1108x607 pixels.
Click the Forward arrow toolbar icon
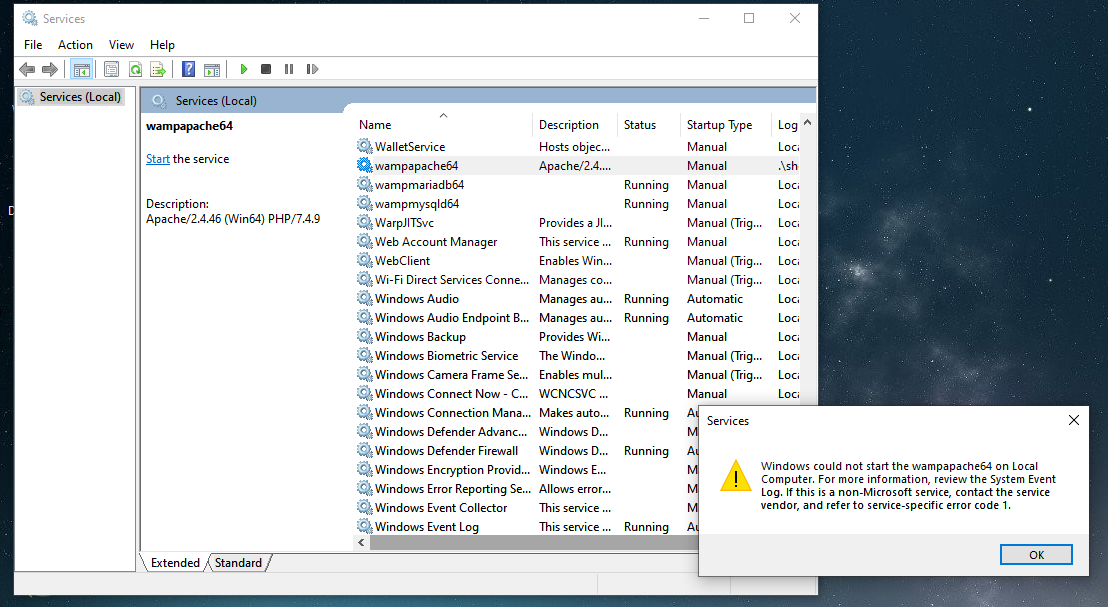(x=49, y=69)
